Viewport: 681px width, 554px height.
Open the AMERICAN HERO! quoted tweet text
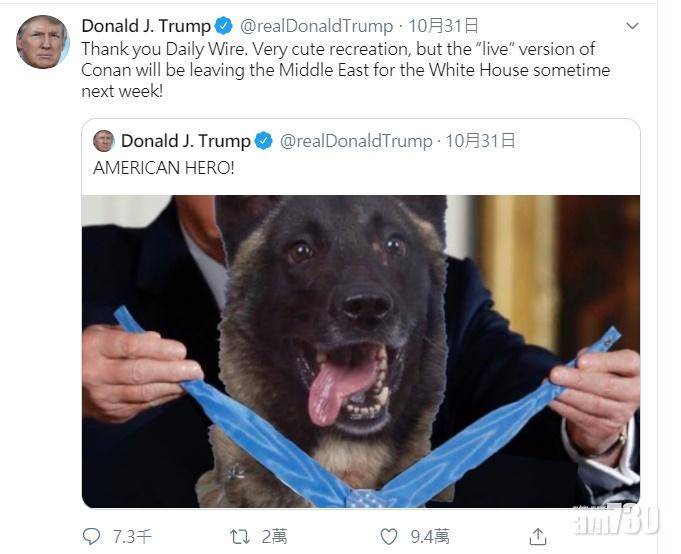click(x=164, y=168)
